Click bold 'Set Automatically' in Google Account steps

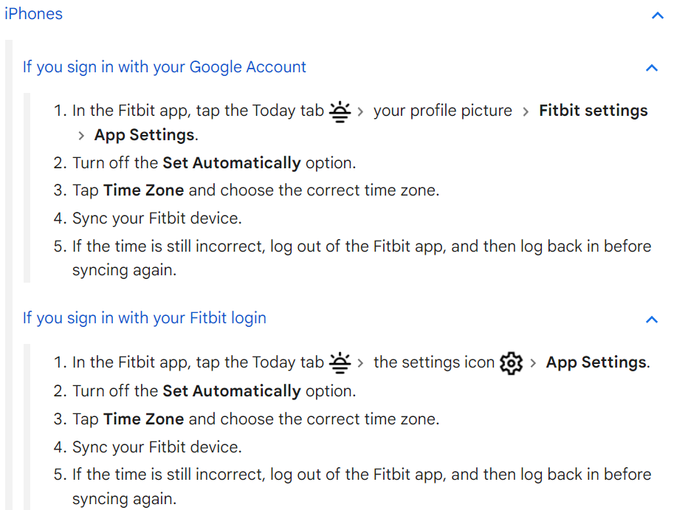(x=232, y=163)
